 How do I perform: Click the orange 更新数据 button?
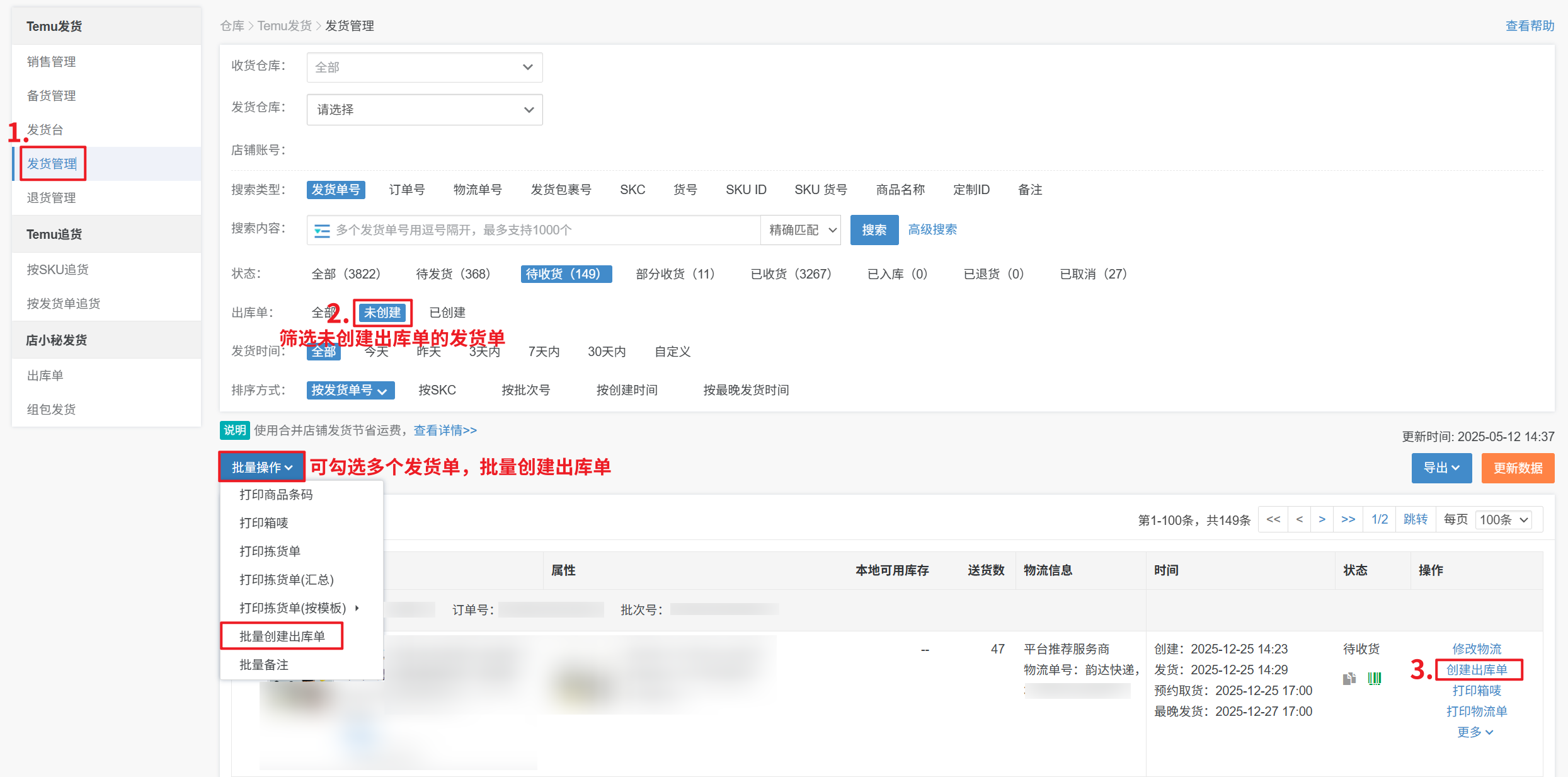(1517, 468)
